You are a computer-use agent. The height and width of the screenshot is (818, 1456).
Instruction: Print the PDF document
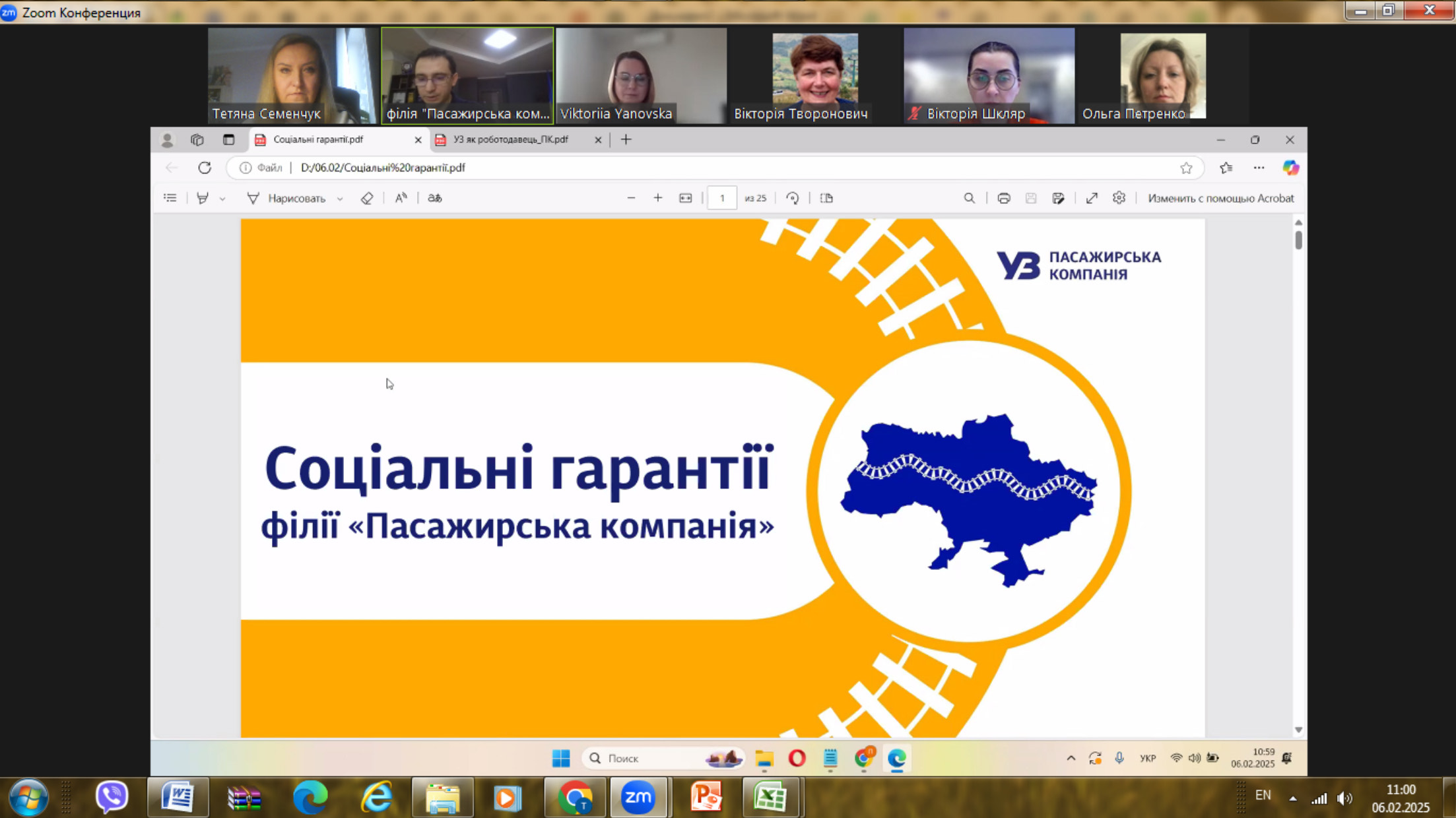point(1004,198)
